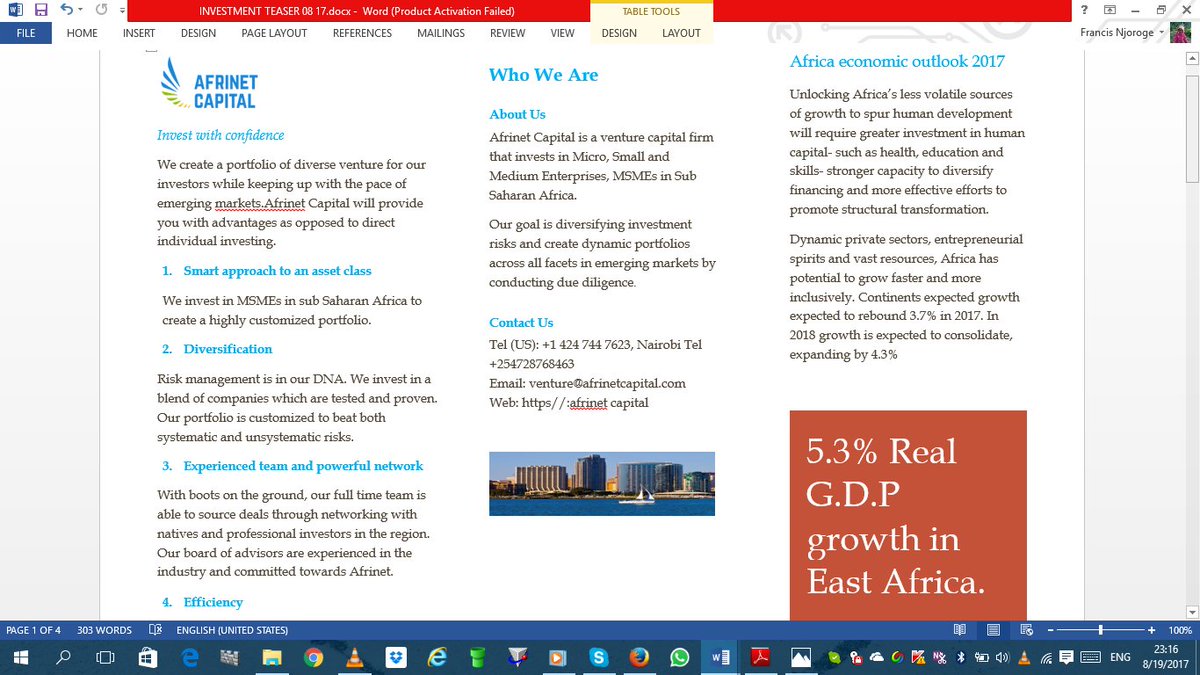Switch to Print Layout view
The height and width of the screenshot is (675, 1200).
pyautogui.click(x=993, y=630)
